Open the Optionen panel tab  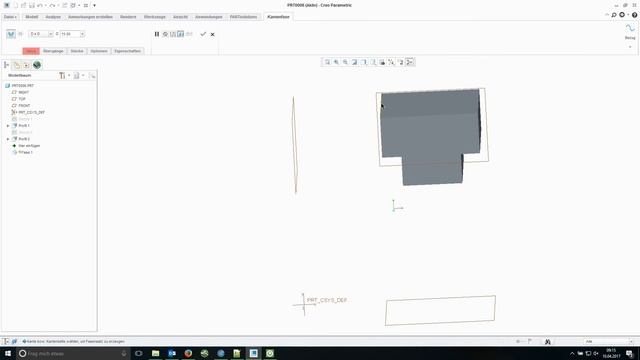(99, 51)
